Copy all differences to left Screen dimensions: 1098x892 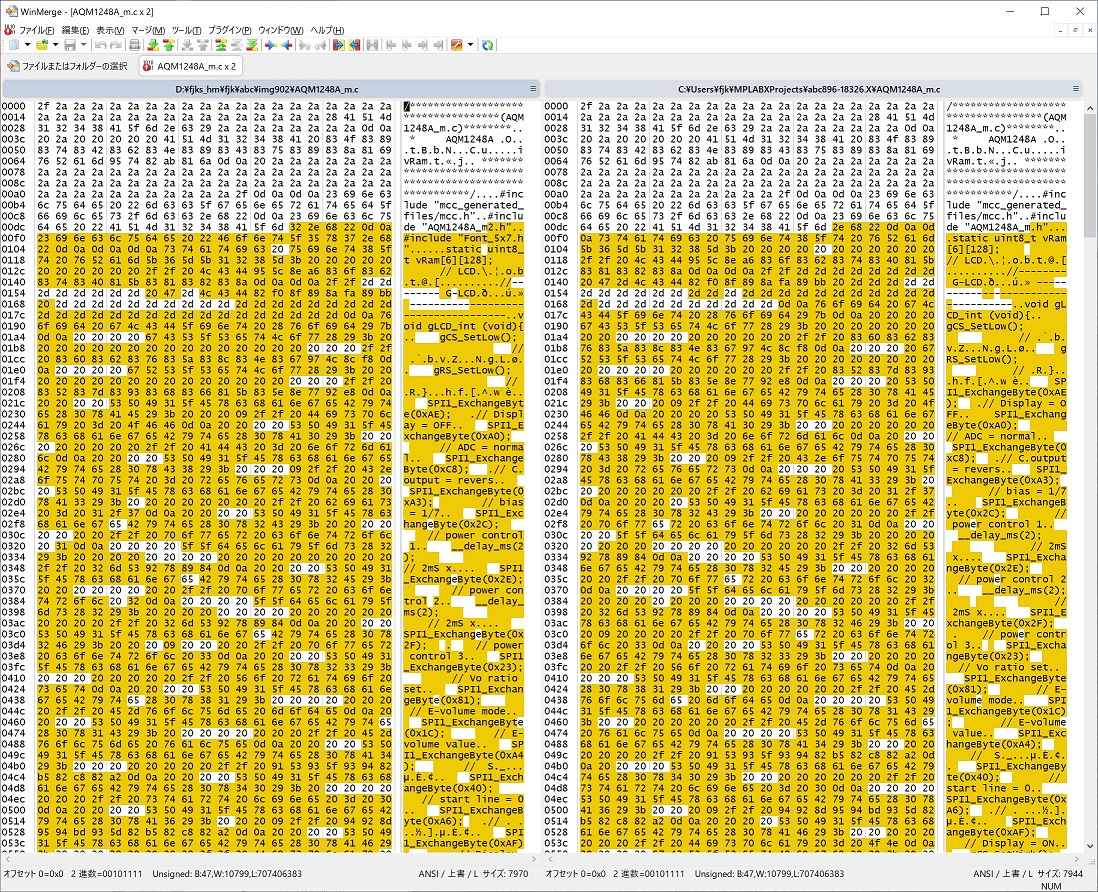pos(354,45)
